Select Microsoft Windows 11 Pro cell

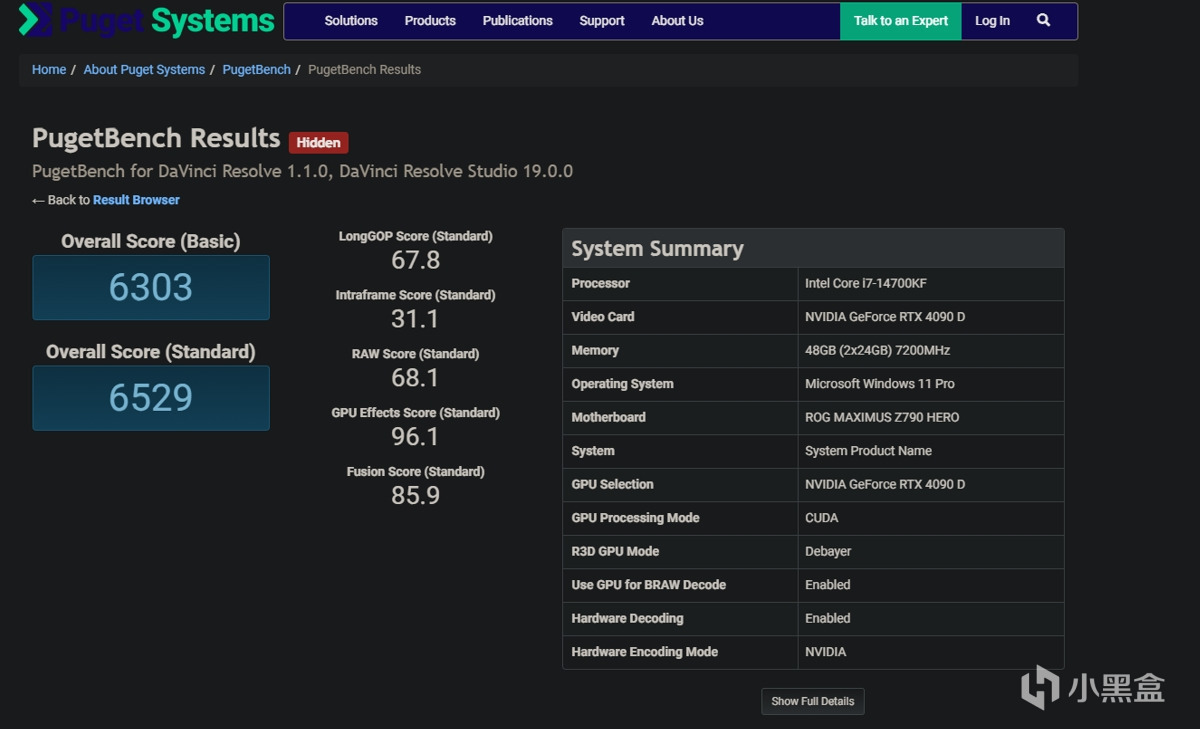coord(931,384)
